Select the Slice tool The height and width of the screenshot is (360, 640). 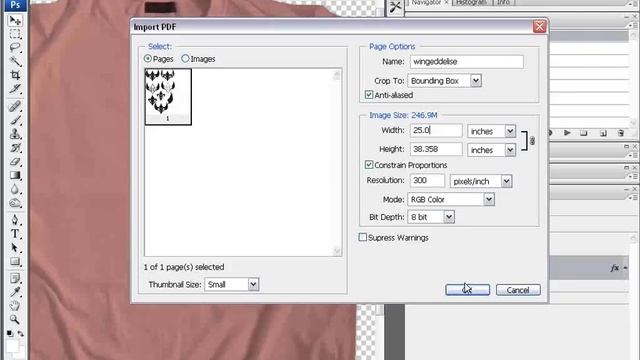tap(15, 89)
